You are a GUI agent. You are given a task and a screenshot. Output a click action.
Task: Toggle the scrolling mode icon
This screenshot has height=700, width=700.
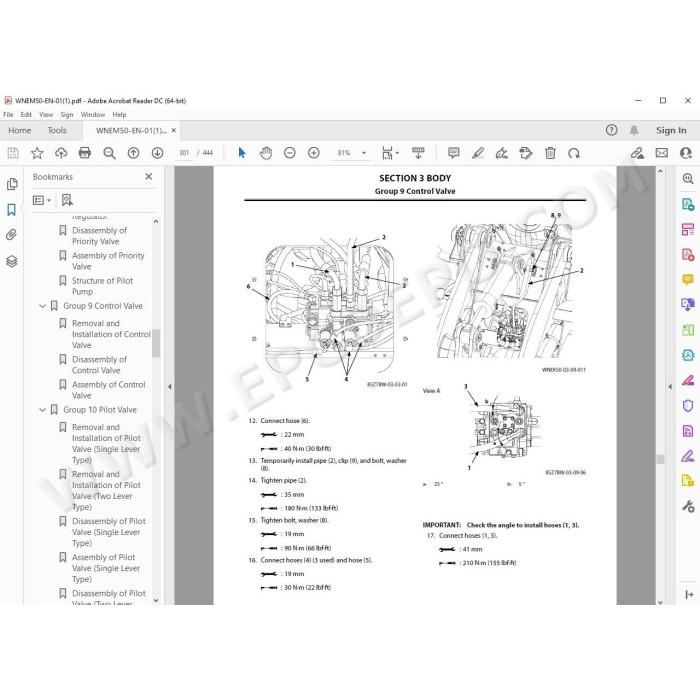pos(418,153)
